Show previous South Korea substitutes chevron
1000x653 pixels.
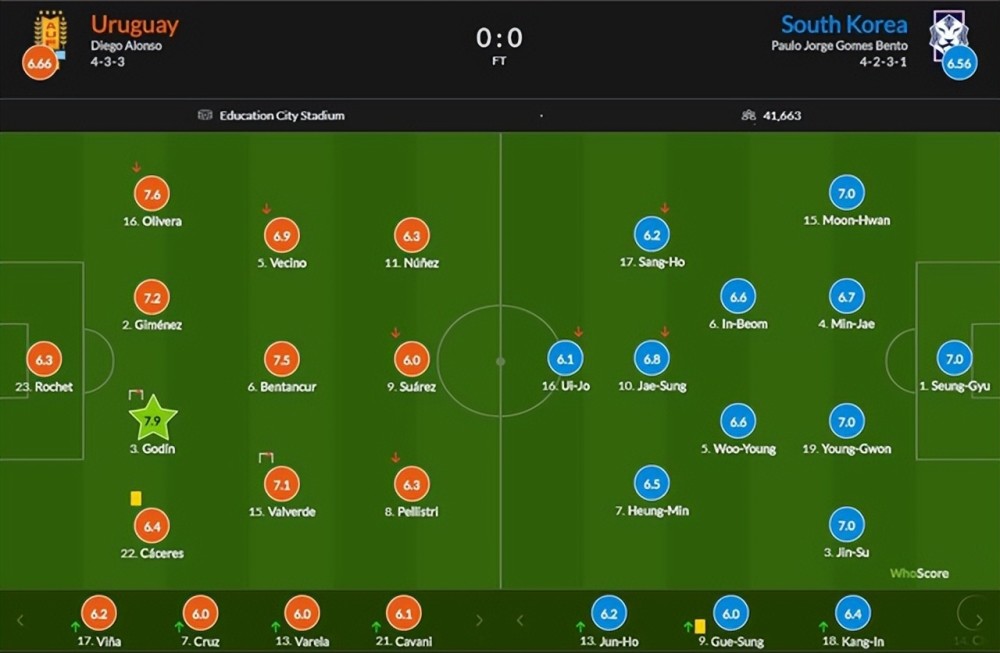(520, 620)
